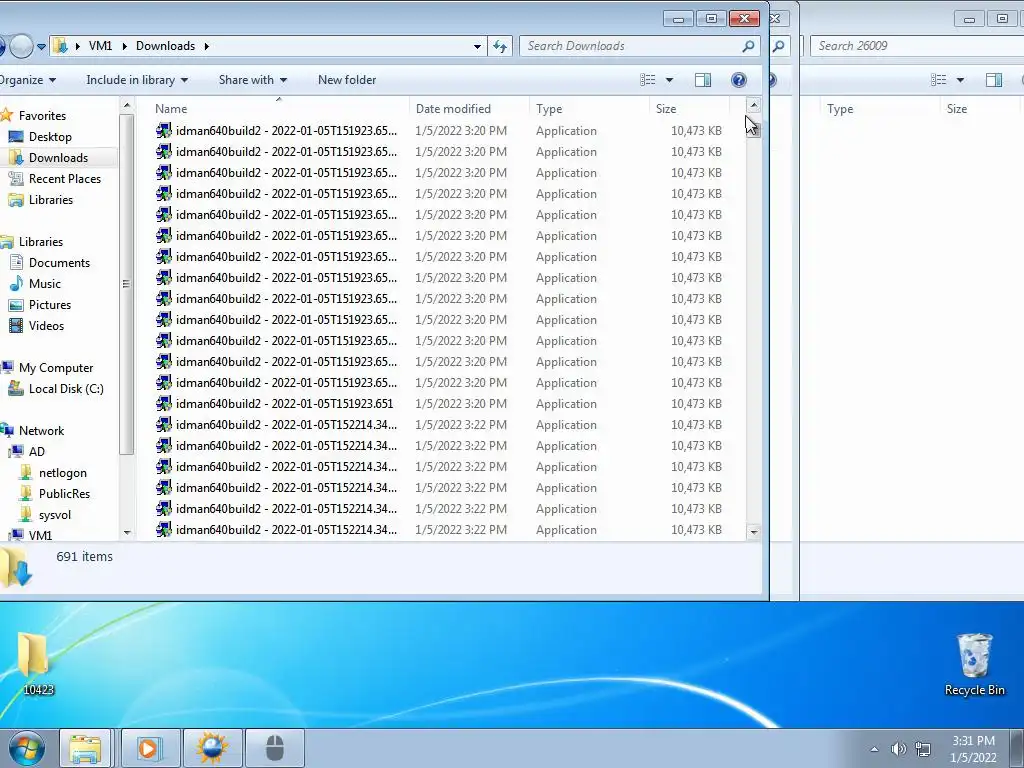Click navigation pane scroll down arrow
Viewport: 1024px width, 768px height.
(127, 533)
